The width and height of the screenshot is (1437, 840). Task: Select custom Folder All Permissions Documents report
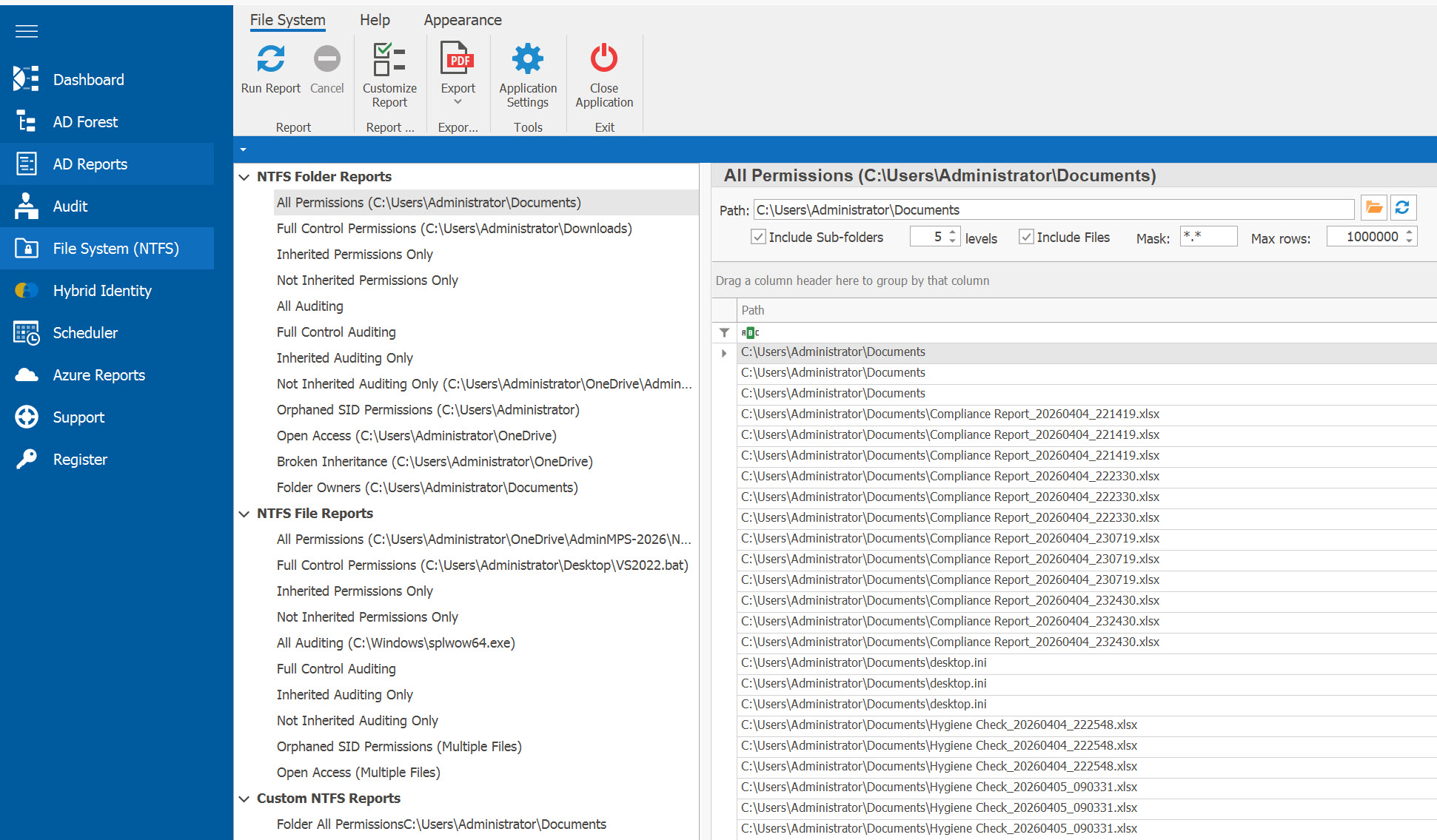(x=441, y=824)
